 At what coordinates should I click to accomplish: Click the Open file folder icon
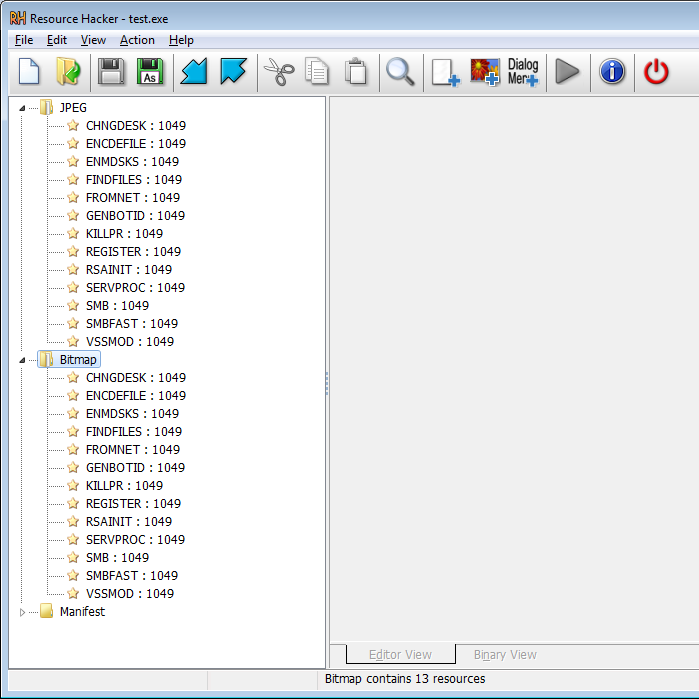[x=68, y=72]
